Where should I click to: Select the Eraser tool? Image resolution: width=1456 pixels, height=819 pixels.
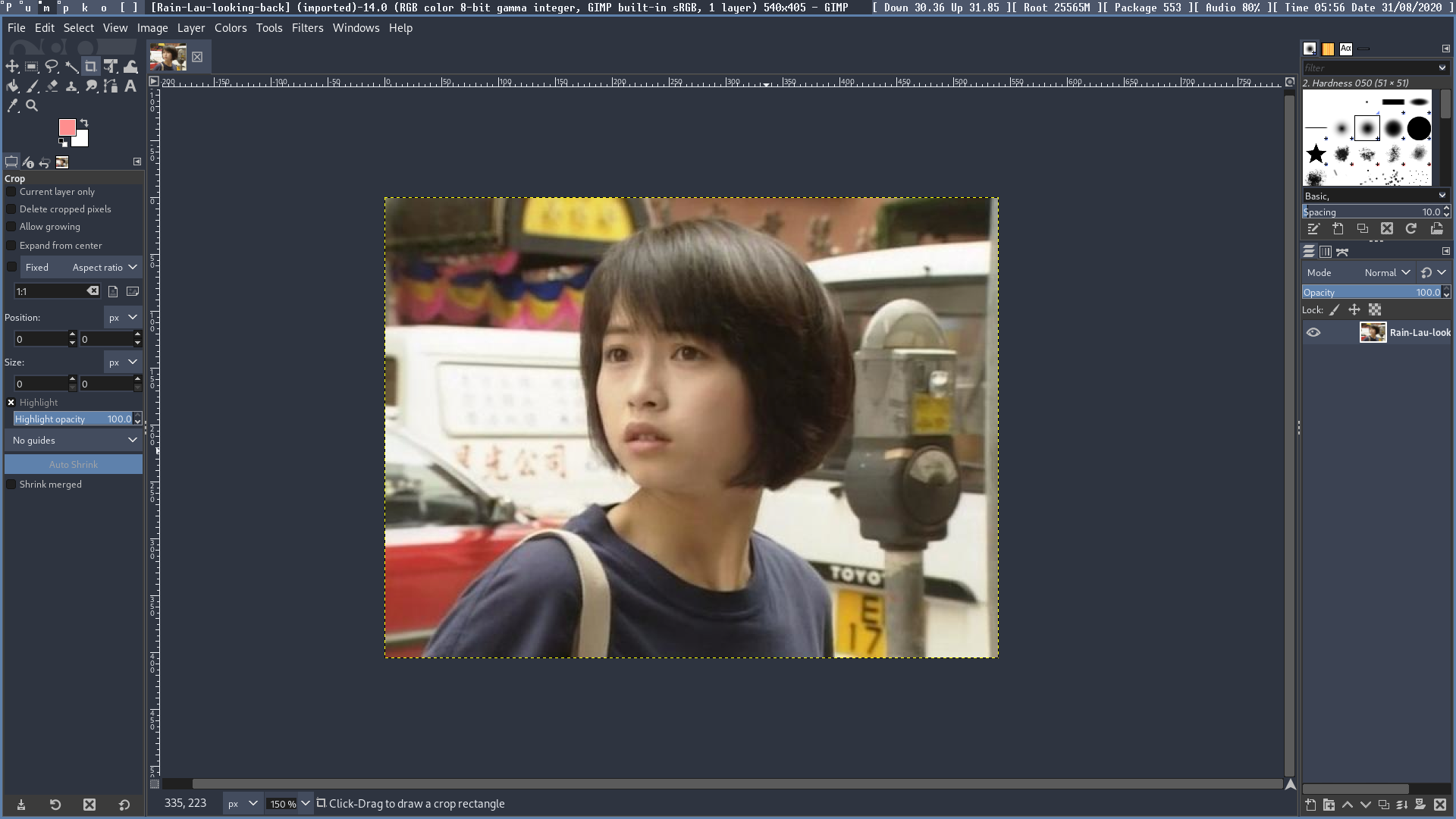(x=52, y=86)
